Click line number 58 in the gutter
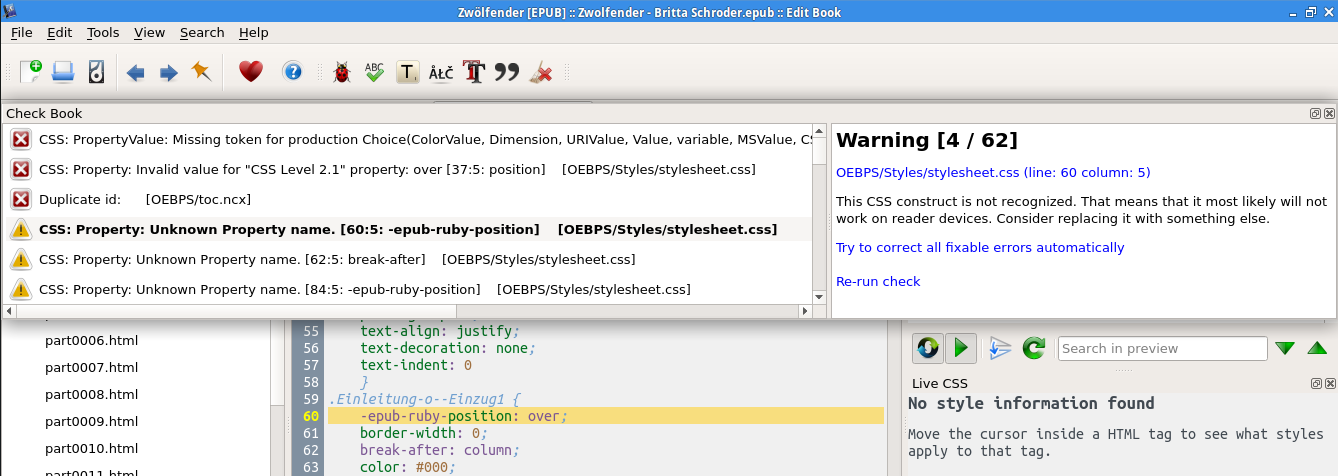The width and height of the screenshot is (1338, 476). click(x=310, y=382)
